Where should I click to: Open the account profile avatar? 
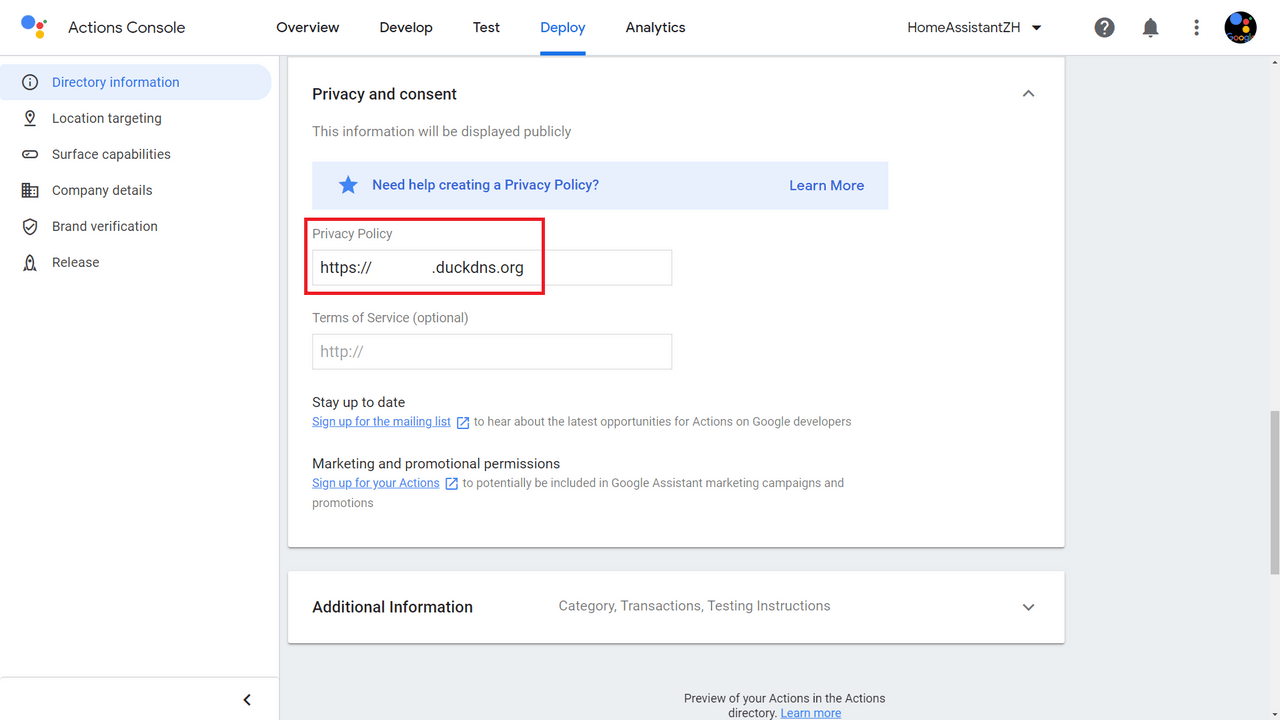point(1240,28)
